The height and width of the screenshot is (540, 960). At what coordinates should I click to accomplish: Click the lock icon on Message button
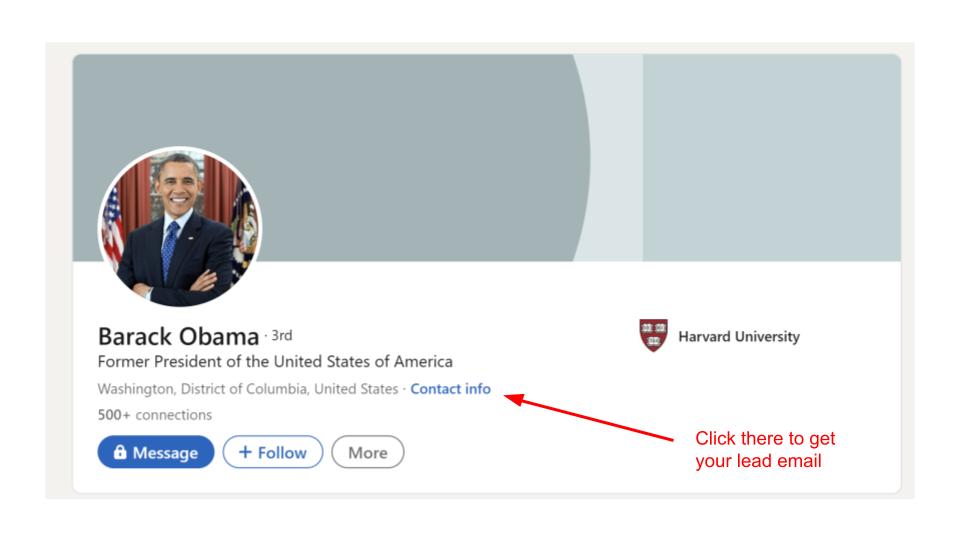[x=119, y=453]
